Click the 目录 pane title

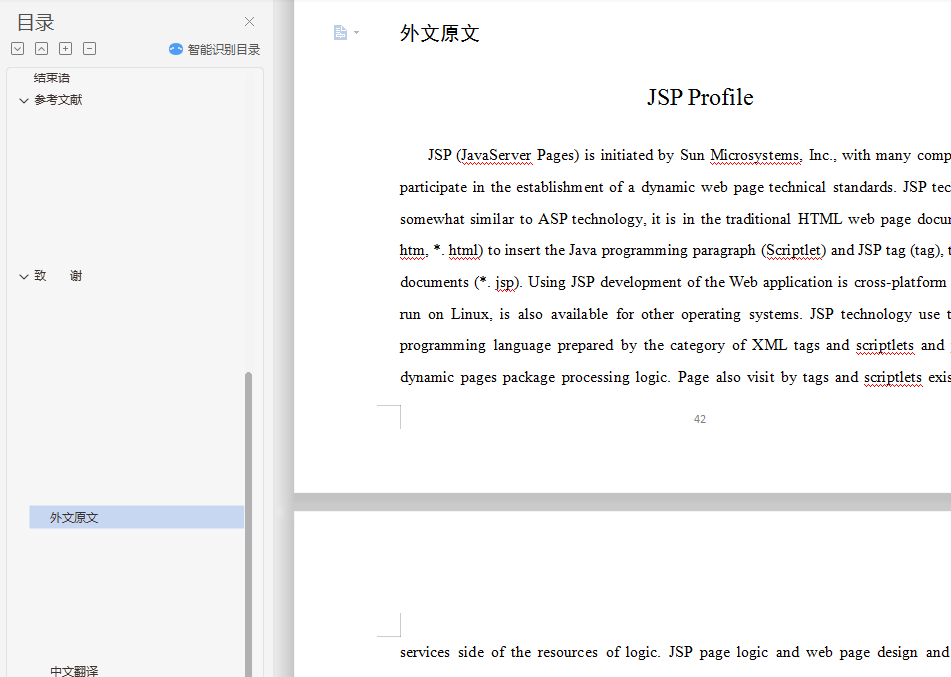tap(36, 22)
